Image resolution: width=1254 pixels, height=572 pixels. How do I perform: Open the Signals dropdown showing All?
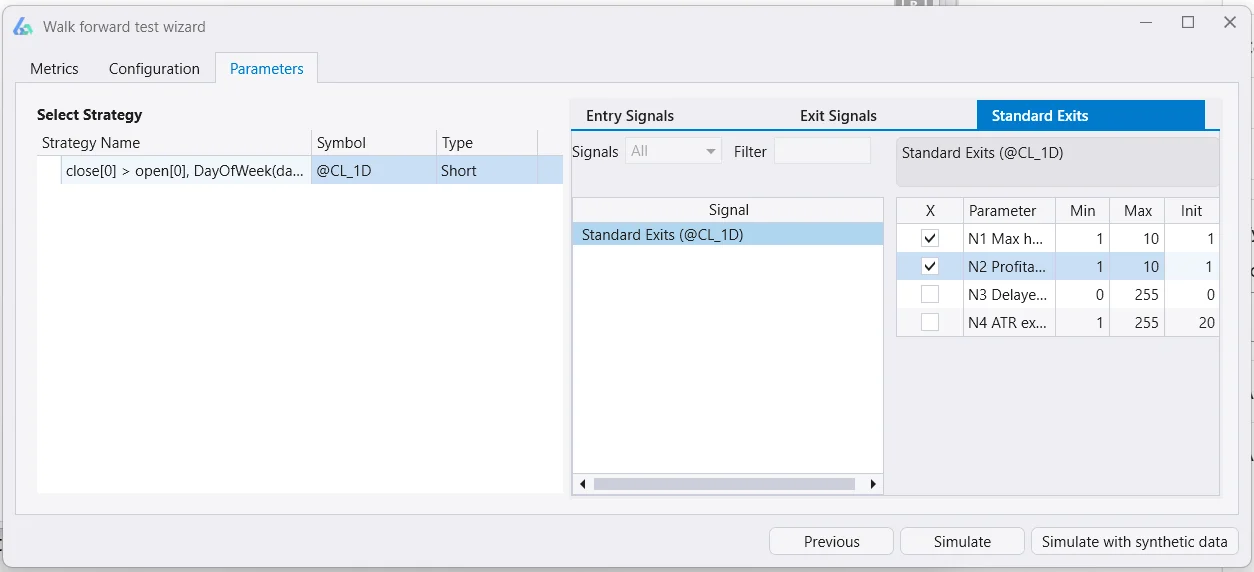pos(673,151)
